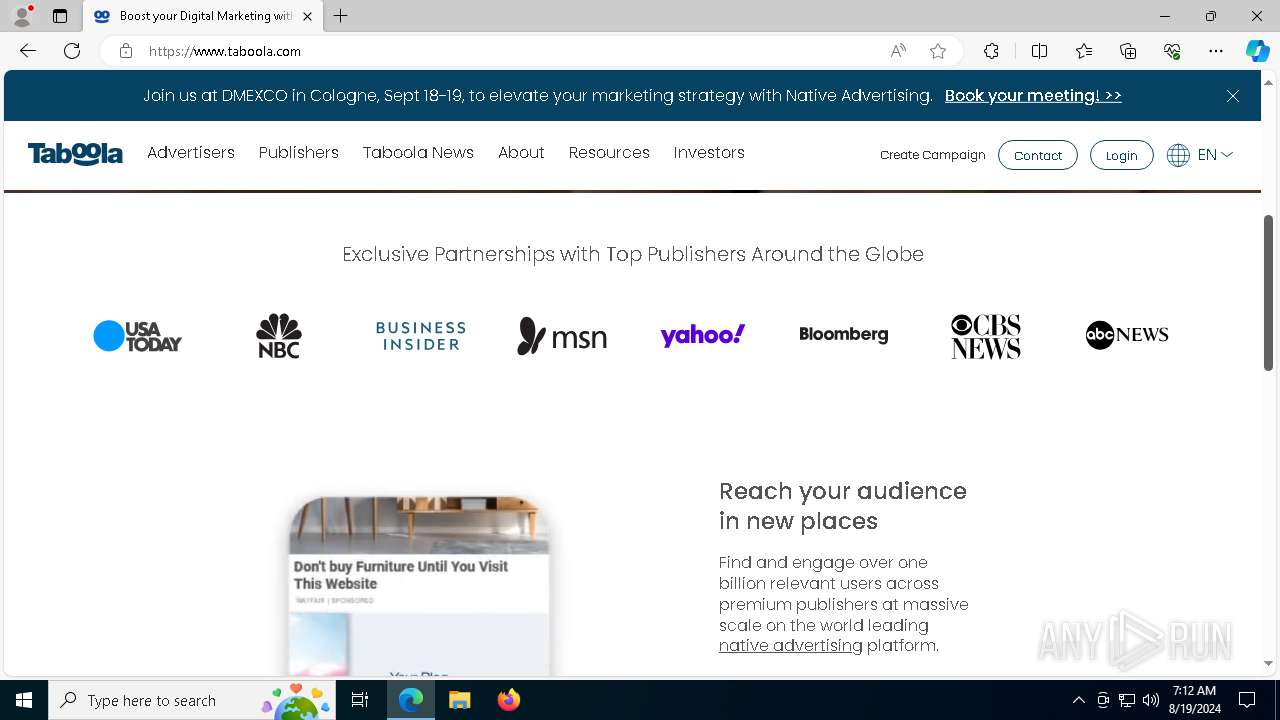Open File Explorer from taskbar

click(x=460, y=700)
